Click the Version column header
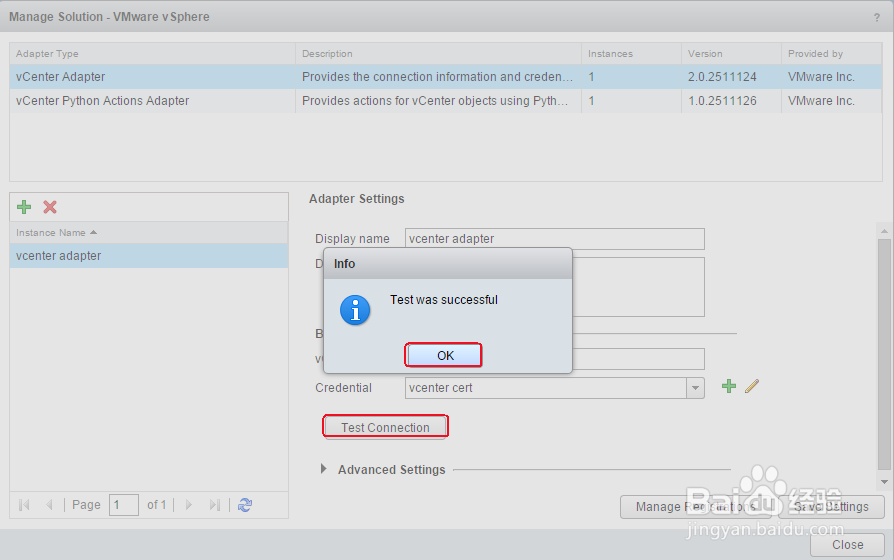Viewport: 894px width, 560px height. 731,54
